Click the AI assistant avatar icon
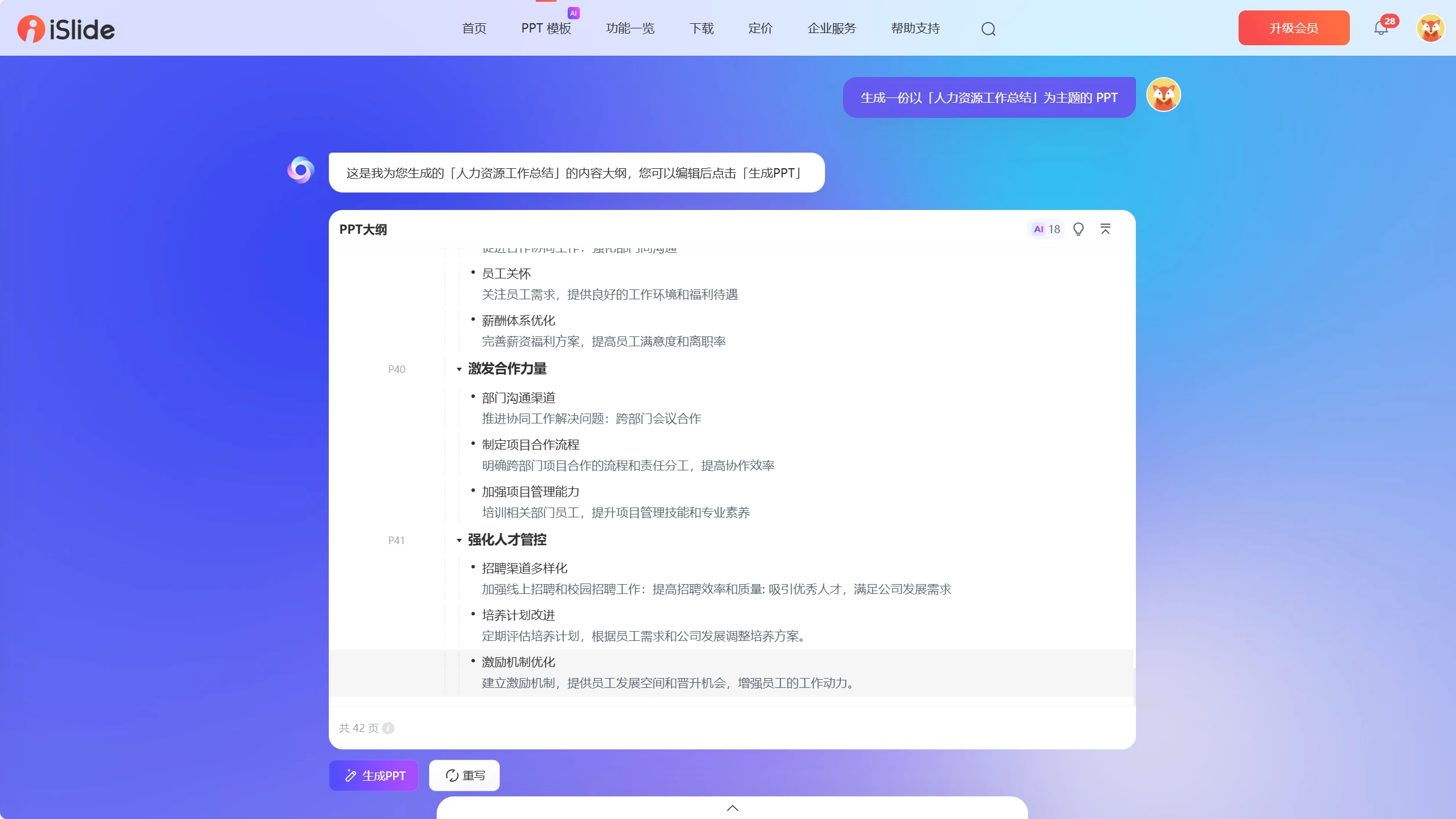 tap(301, 171)
